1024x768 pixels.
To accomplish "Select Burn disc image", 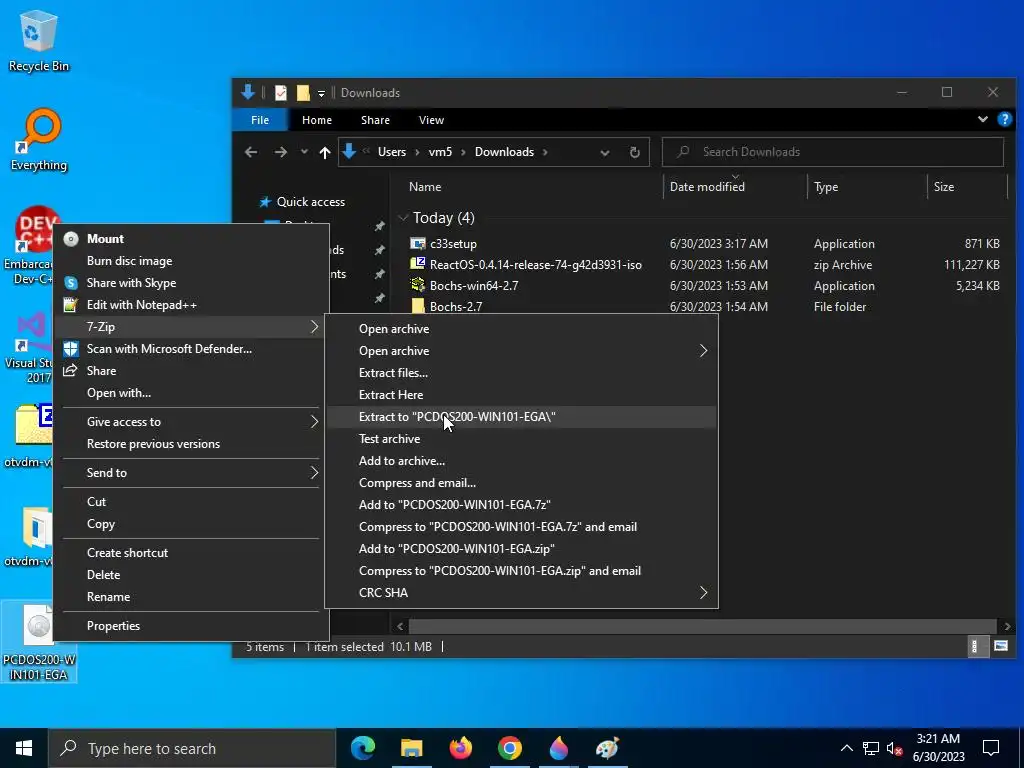I will point(191,261).
